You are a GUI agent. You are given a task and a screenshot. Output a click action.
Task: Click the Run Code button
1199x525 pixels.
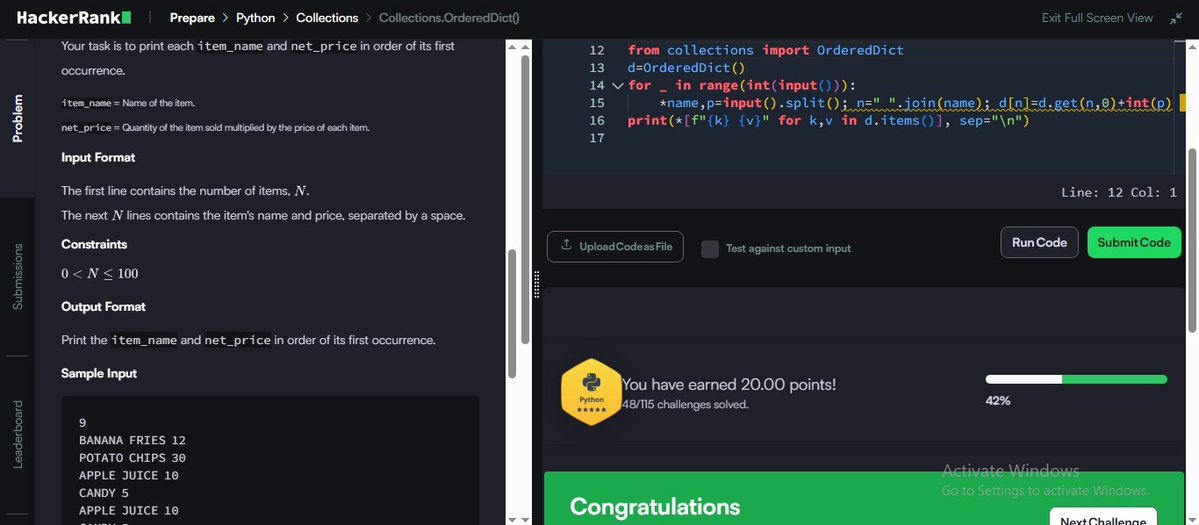coord(1039,242)
